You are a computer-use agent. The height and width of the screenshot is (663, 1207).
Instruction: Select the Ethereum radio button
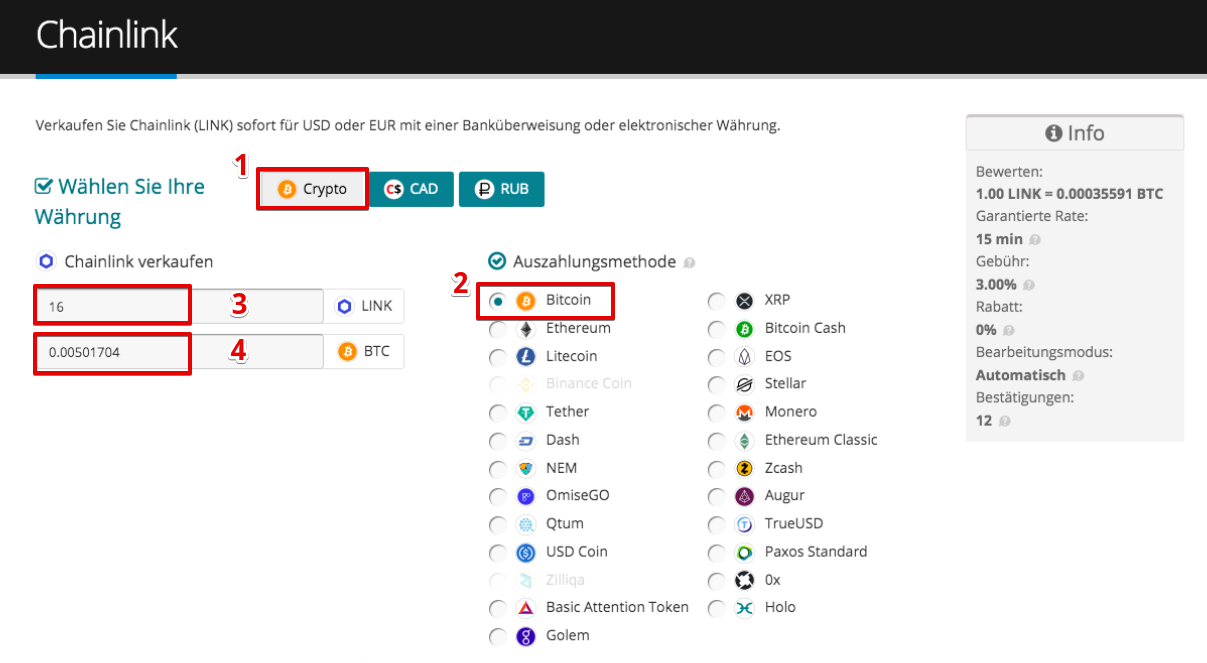(x=497, y=328)
